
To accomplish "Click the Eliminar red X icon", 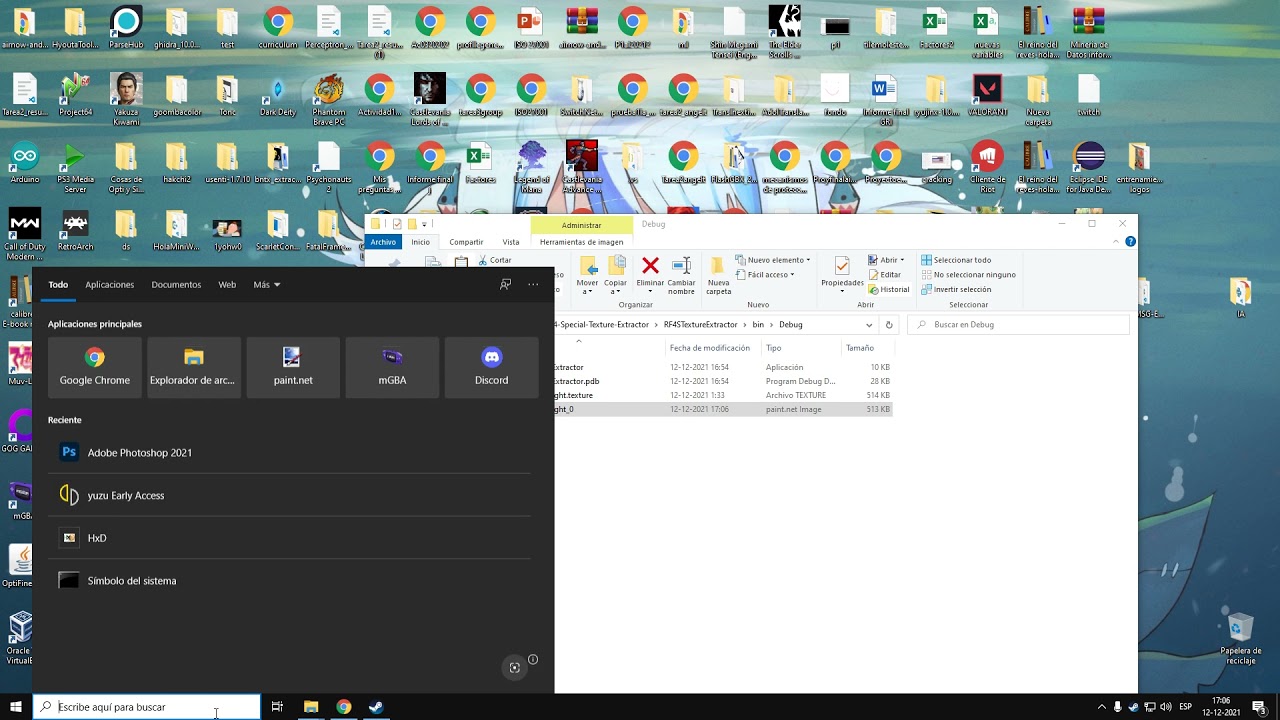I will tap(650, 266).
